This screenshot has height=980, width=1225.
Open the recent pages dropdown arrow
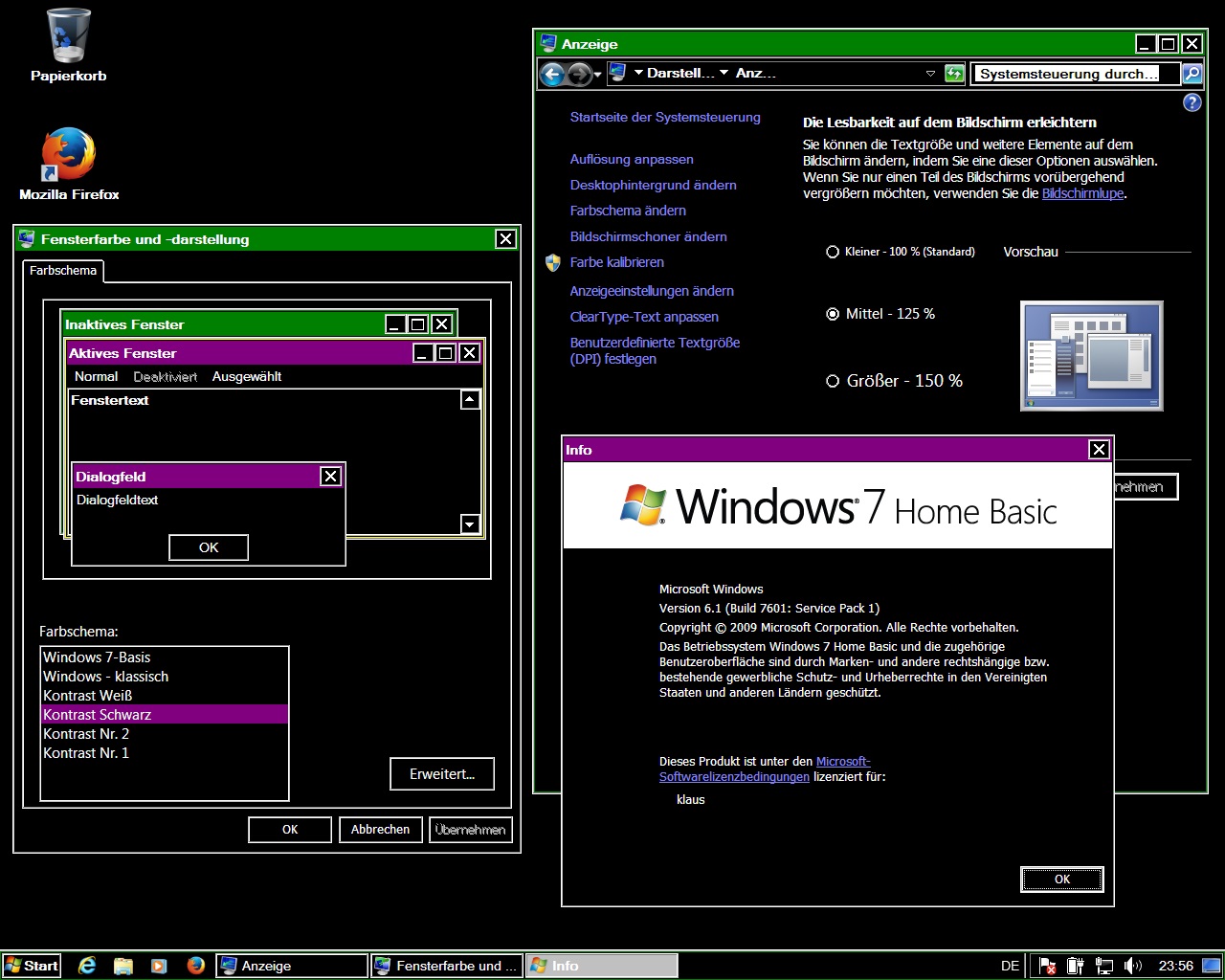pos(598,74)
